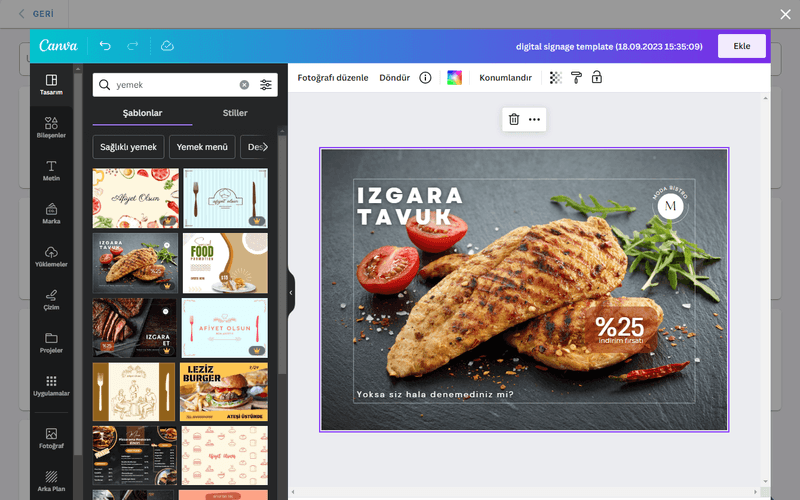Click the canvas vertical scrollbar down arrow
The width and height of the screenshot is (800, 500).
pos(765,481)
